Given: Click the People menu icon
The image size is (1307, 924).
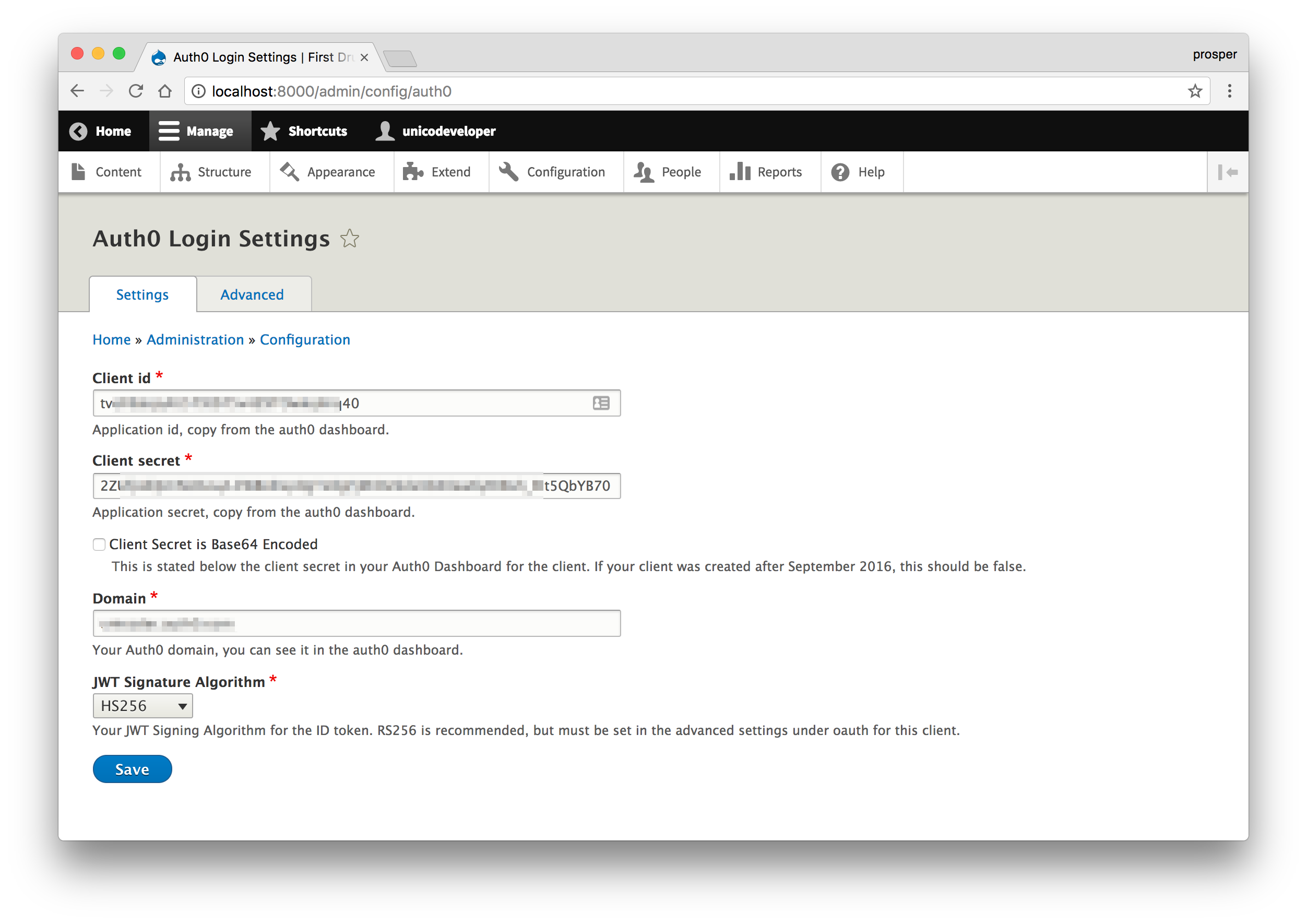Looking at the screenshot, I should click(x=645, y=172).
